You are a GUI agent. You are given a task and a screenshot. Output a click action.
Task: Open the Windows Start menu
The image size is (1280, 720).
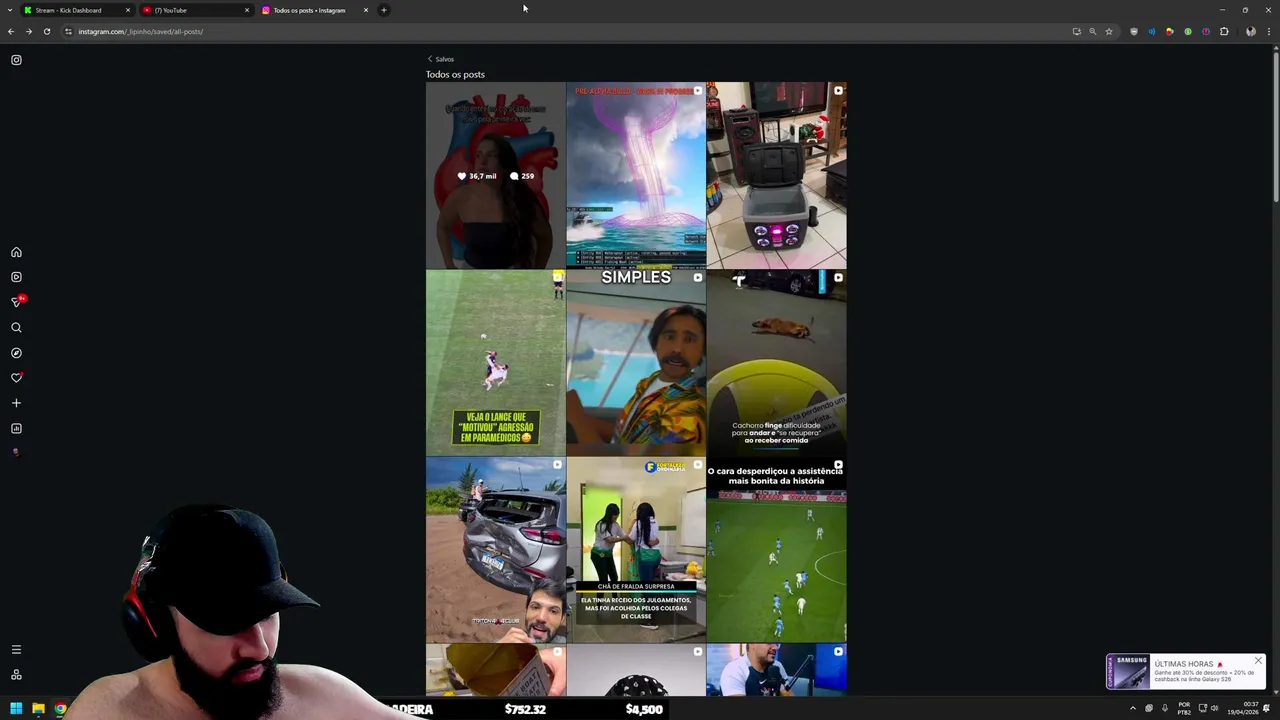pyautogui.click(x=16, y=709)
